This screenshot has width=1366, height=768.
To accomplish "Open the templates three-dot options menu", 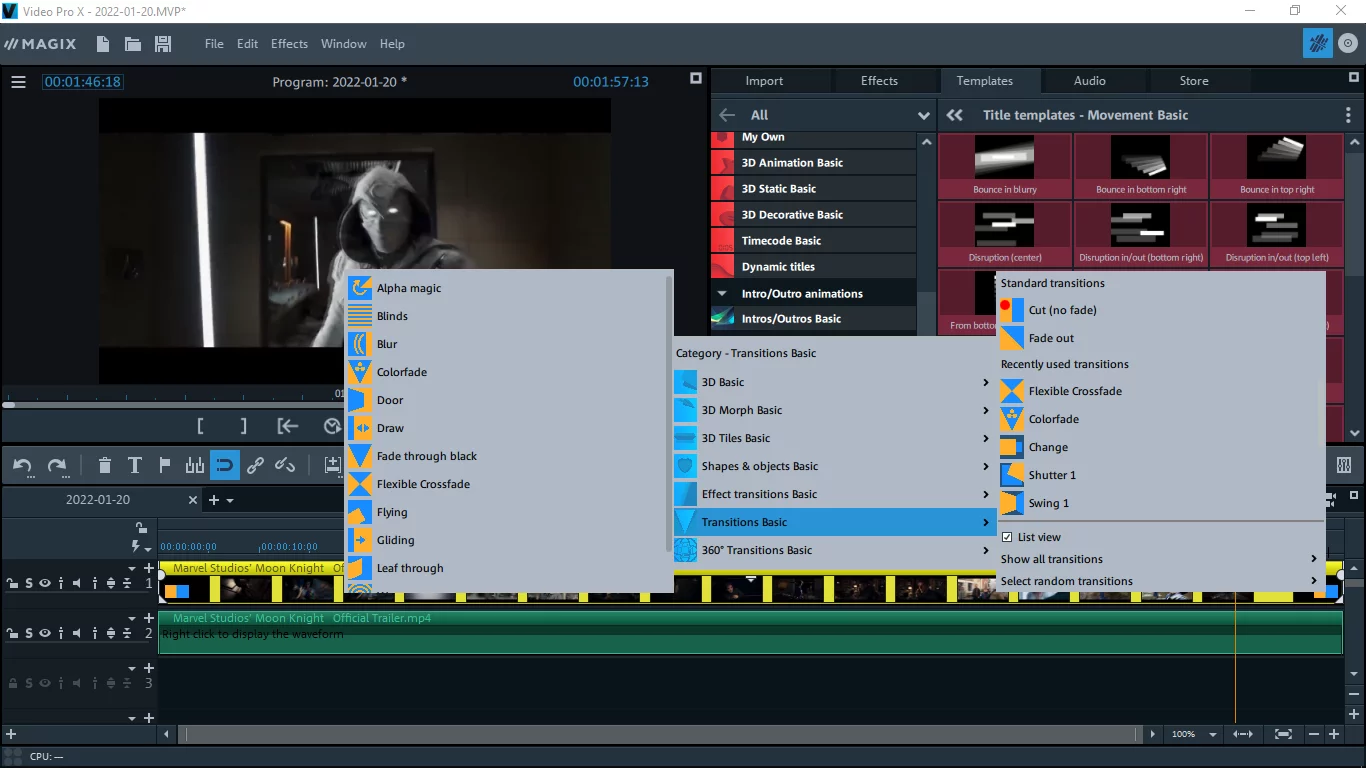I will pos(1348,115).
